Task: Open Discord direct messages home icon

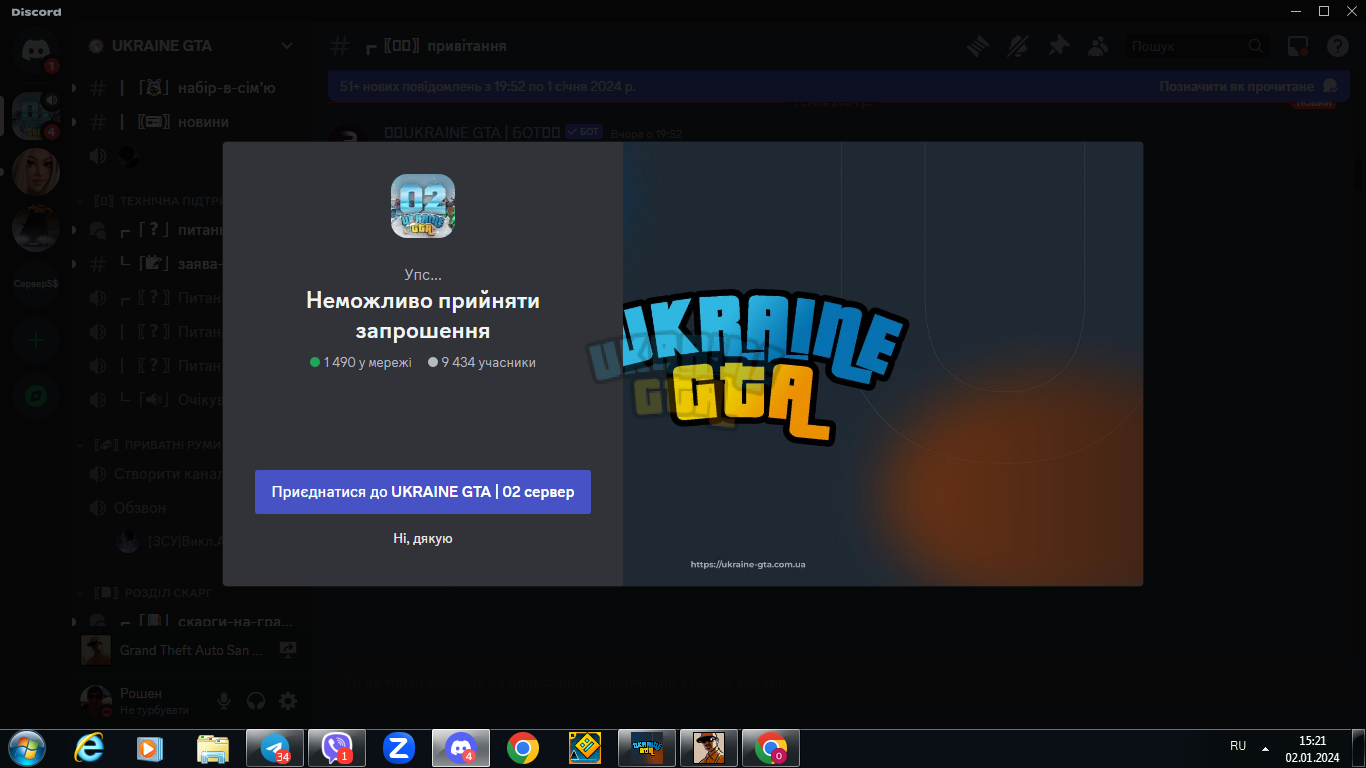Action: pos(36,47)
